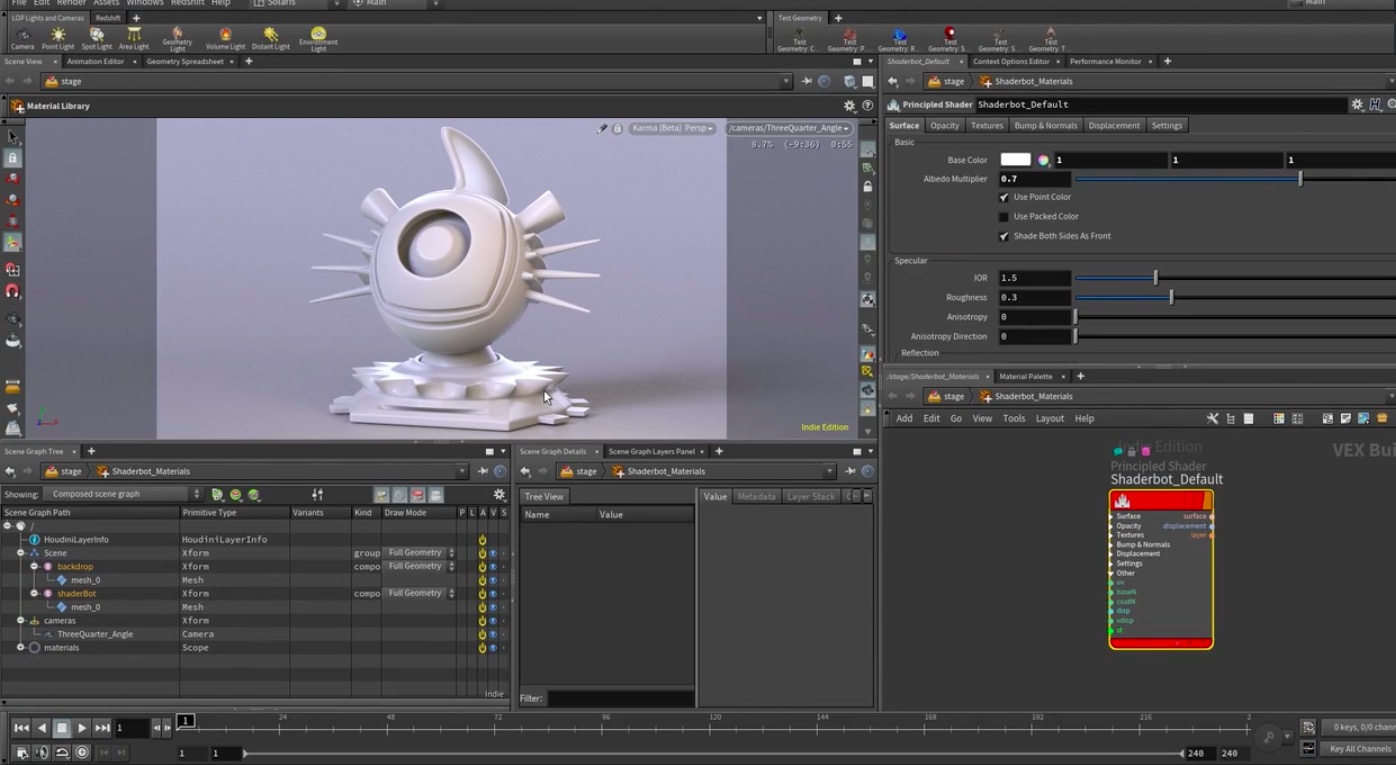
Task: Open Material Library gear settings menu
Action: point(849,105)
